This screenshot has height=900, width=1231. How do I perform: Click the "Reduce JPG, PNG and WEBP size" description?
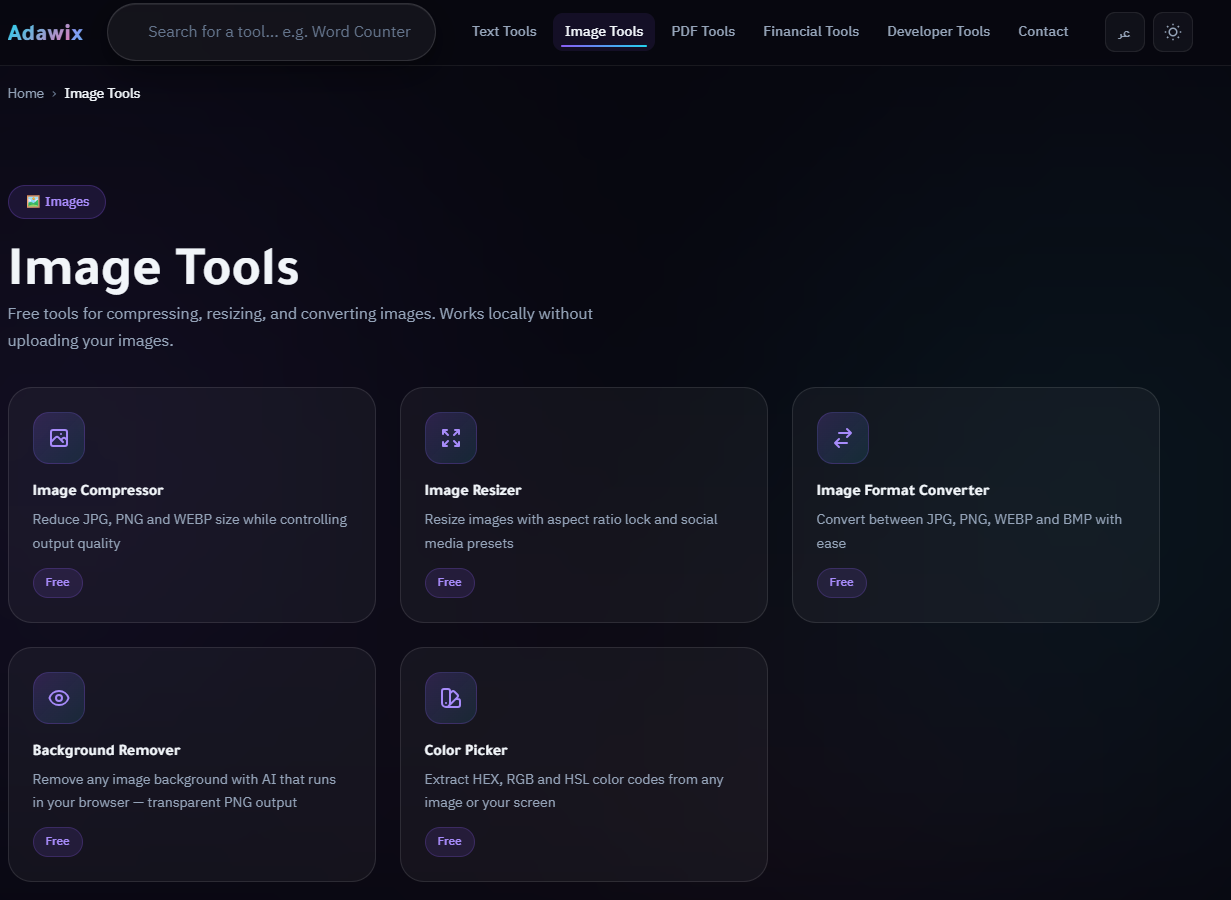click(190, 531)
